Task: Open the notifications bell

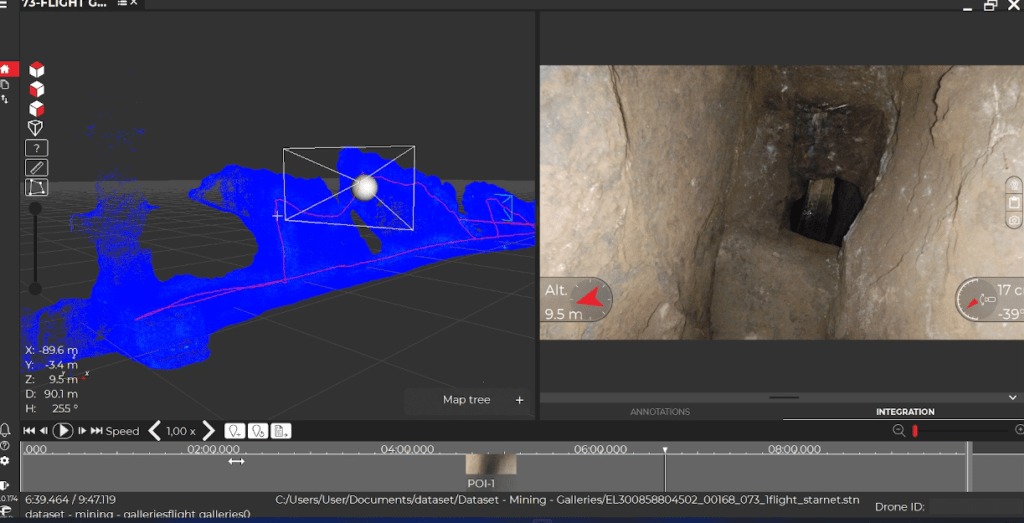Action: pos(5,430)
